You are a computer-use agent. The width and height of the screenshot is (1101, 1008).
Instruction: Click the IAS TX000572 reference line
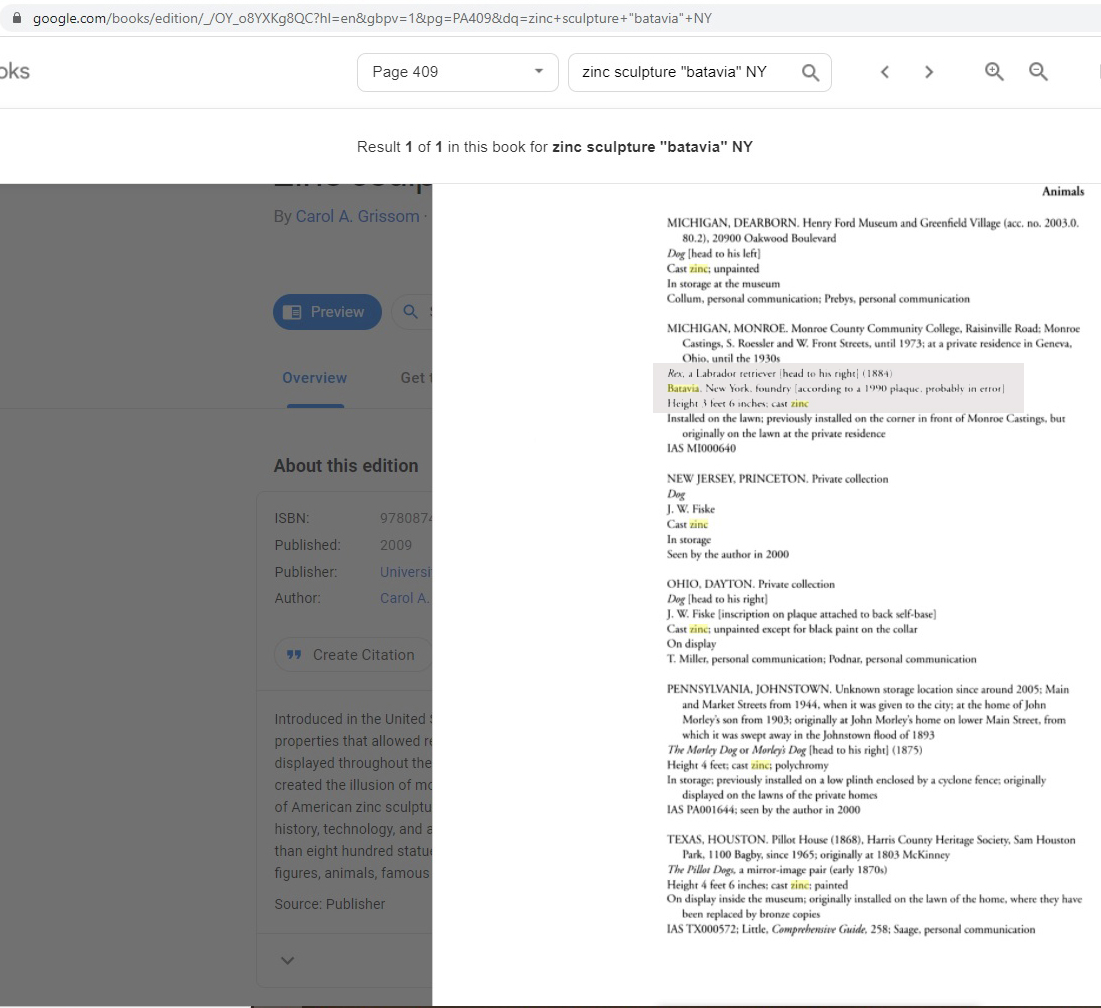(851, 929)
